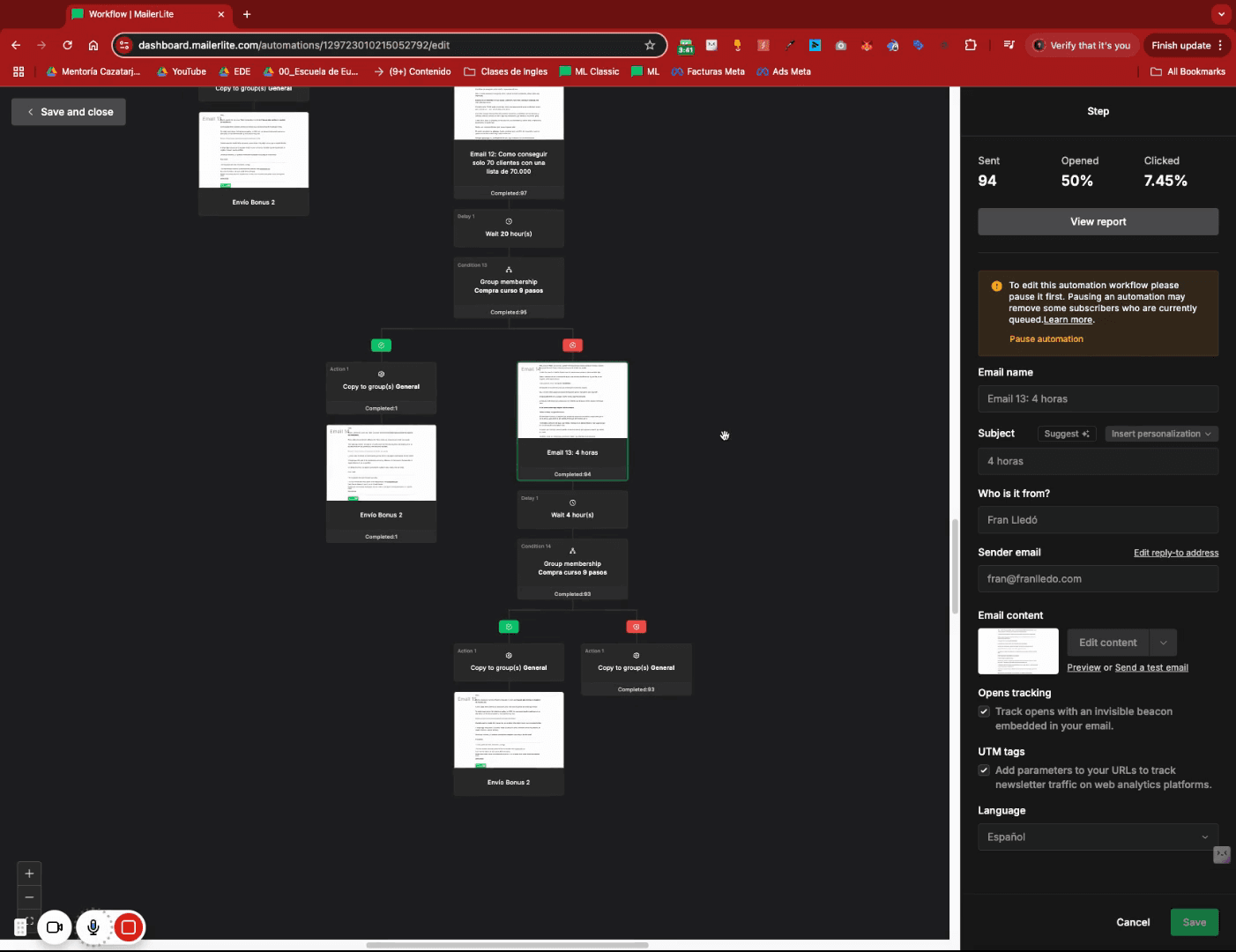Open the Clases de Ingles bookmark folder

coord(506,71)
